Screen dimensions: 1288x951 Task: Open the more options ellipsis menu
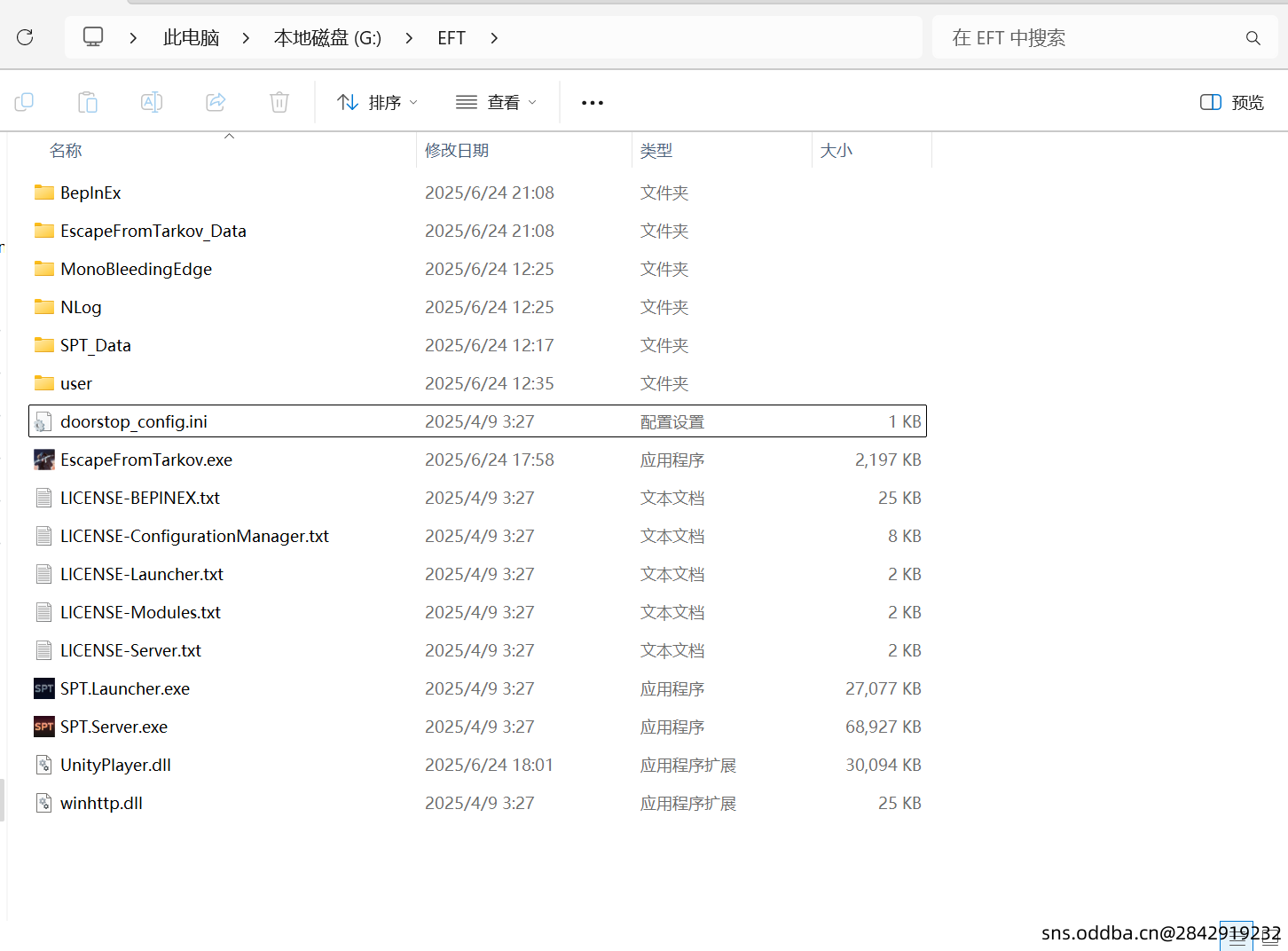(x=593, y=103)
